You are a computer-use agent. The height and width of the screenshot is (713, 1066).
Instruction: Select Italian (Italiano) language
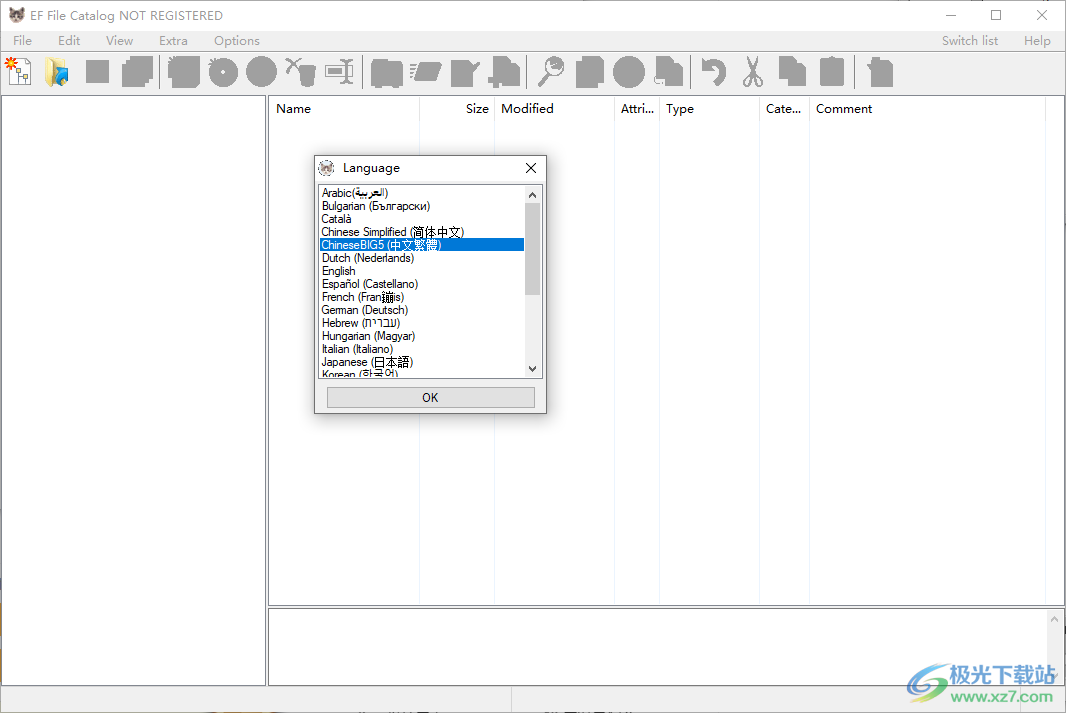click(422, 349)
